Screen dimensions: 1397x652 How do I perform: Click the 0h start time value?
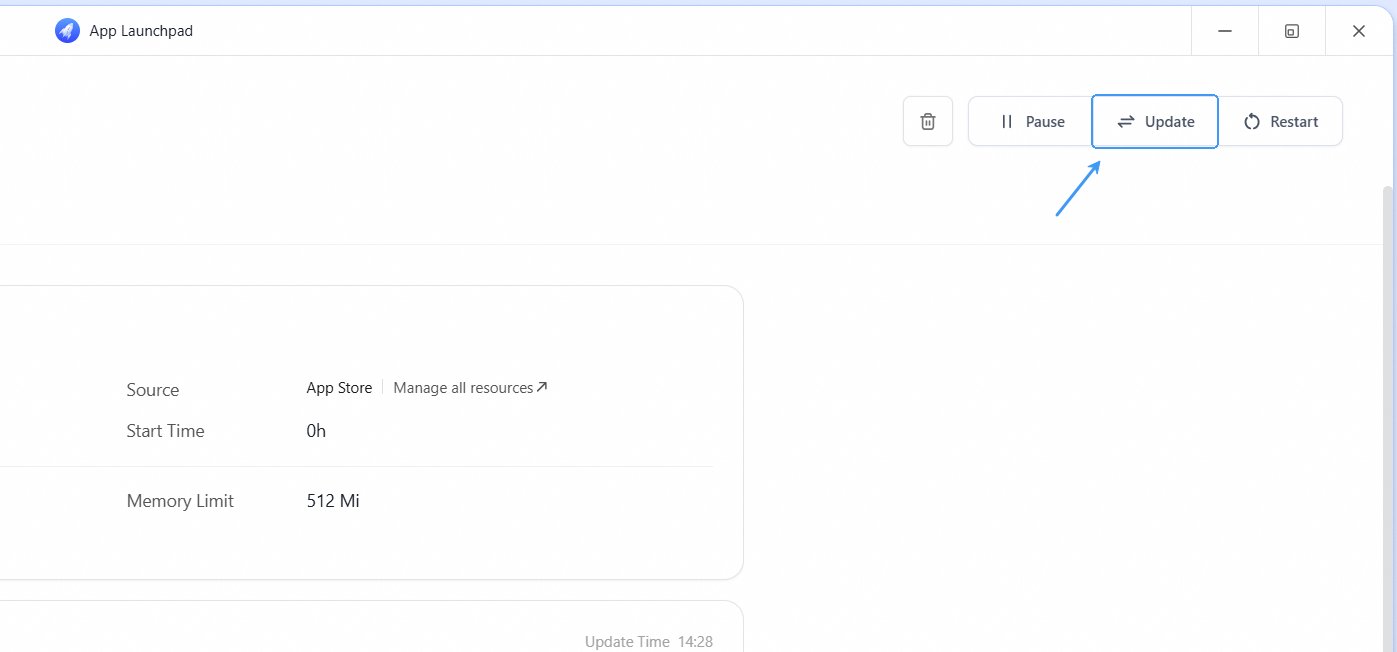tap(316, 431)
